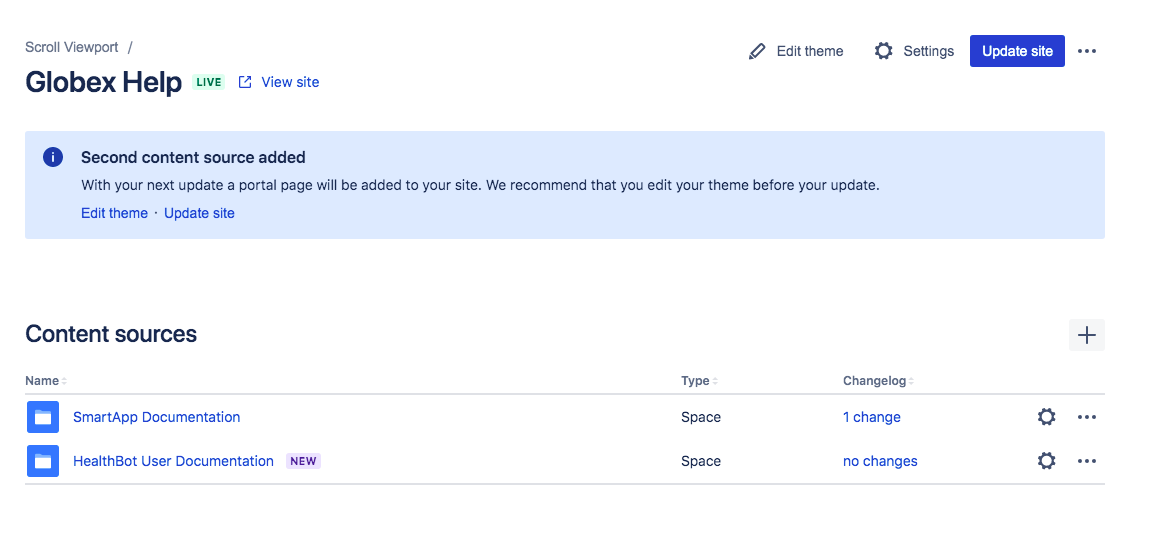The height and width of the screenshot is (552, 1152).
Task: Go to Scroll Viewport breadcrumb
Action: (72, 47)
